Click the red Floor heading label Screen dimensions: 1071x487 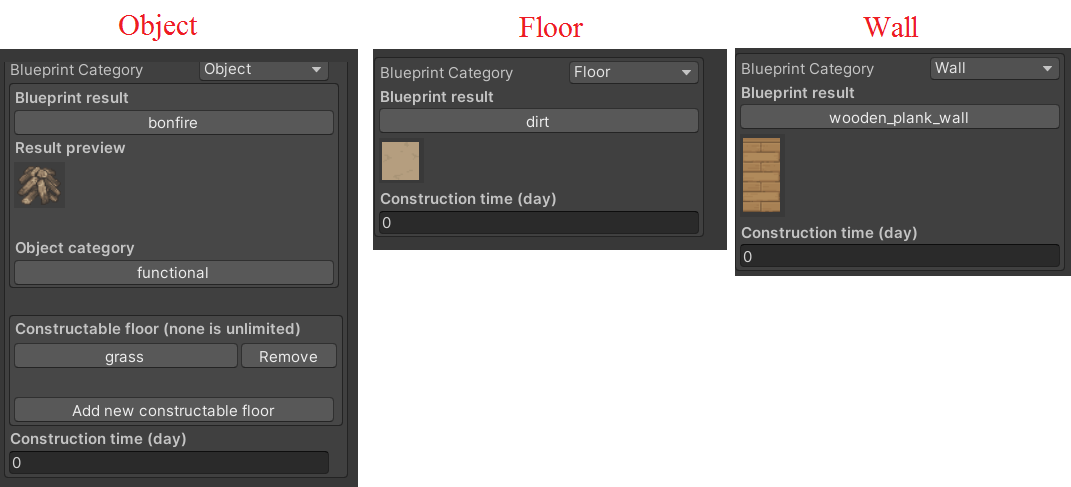[550, 27]
